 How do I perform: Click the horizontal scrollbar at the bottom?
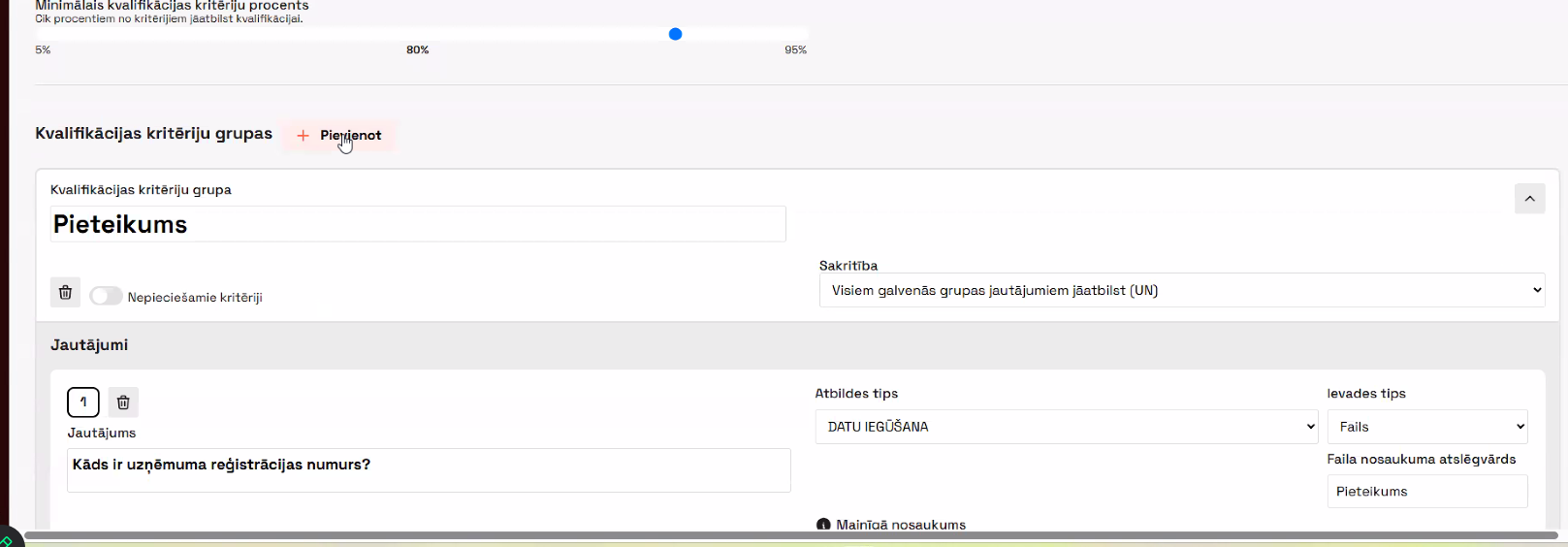(x=791, y=535)
